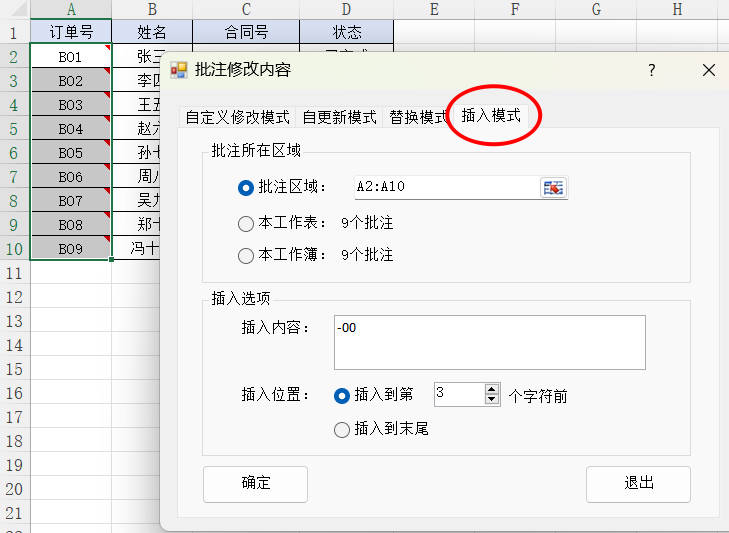The image size is (729, 533).
Task: Switch to the 自定义修改模式 tab
Action: click(237, 117)
